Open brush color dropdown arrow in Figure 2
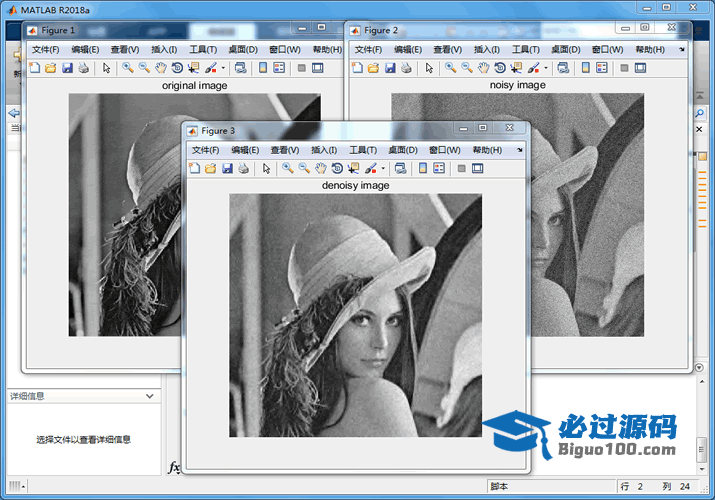 [546, 68]
